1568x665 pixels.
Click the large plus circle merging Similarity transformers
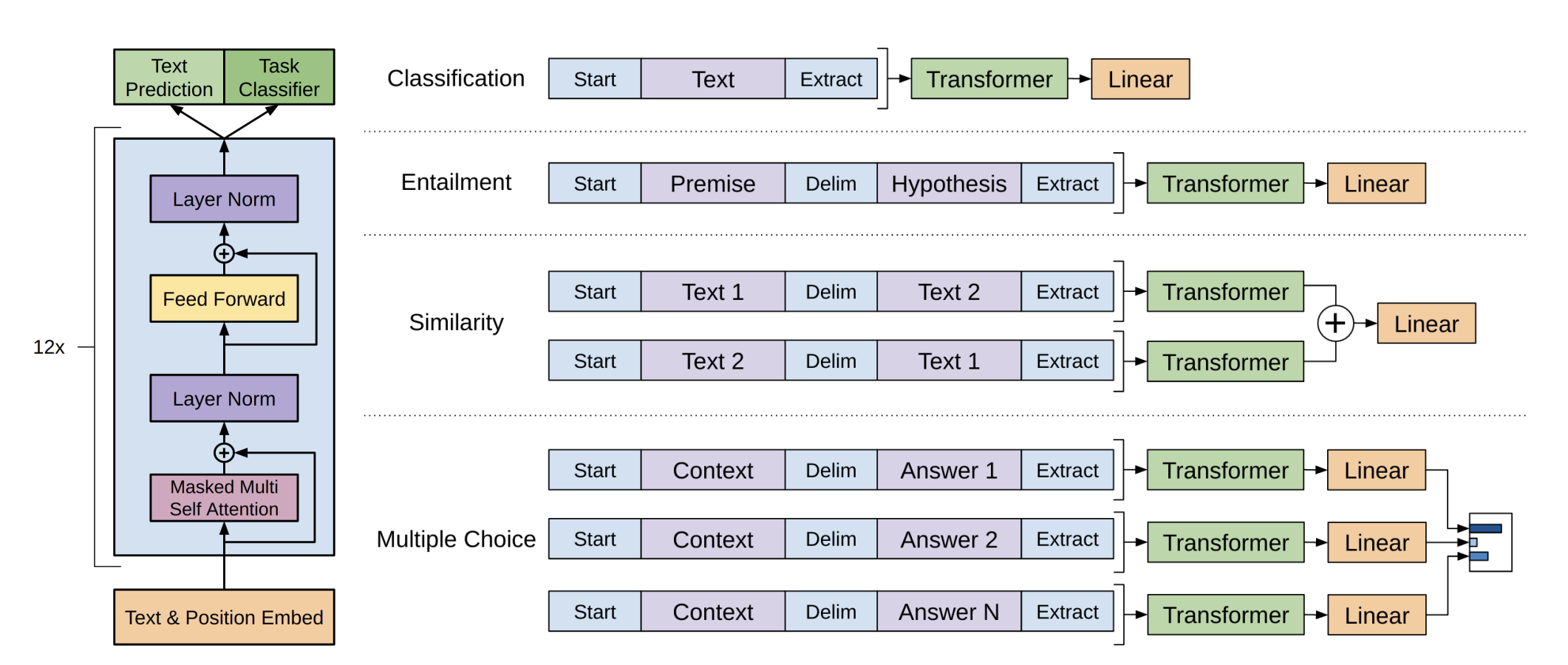pos(1335,323)
